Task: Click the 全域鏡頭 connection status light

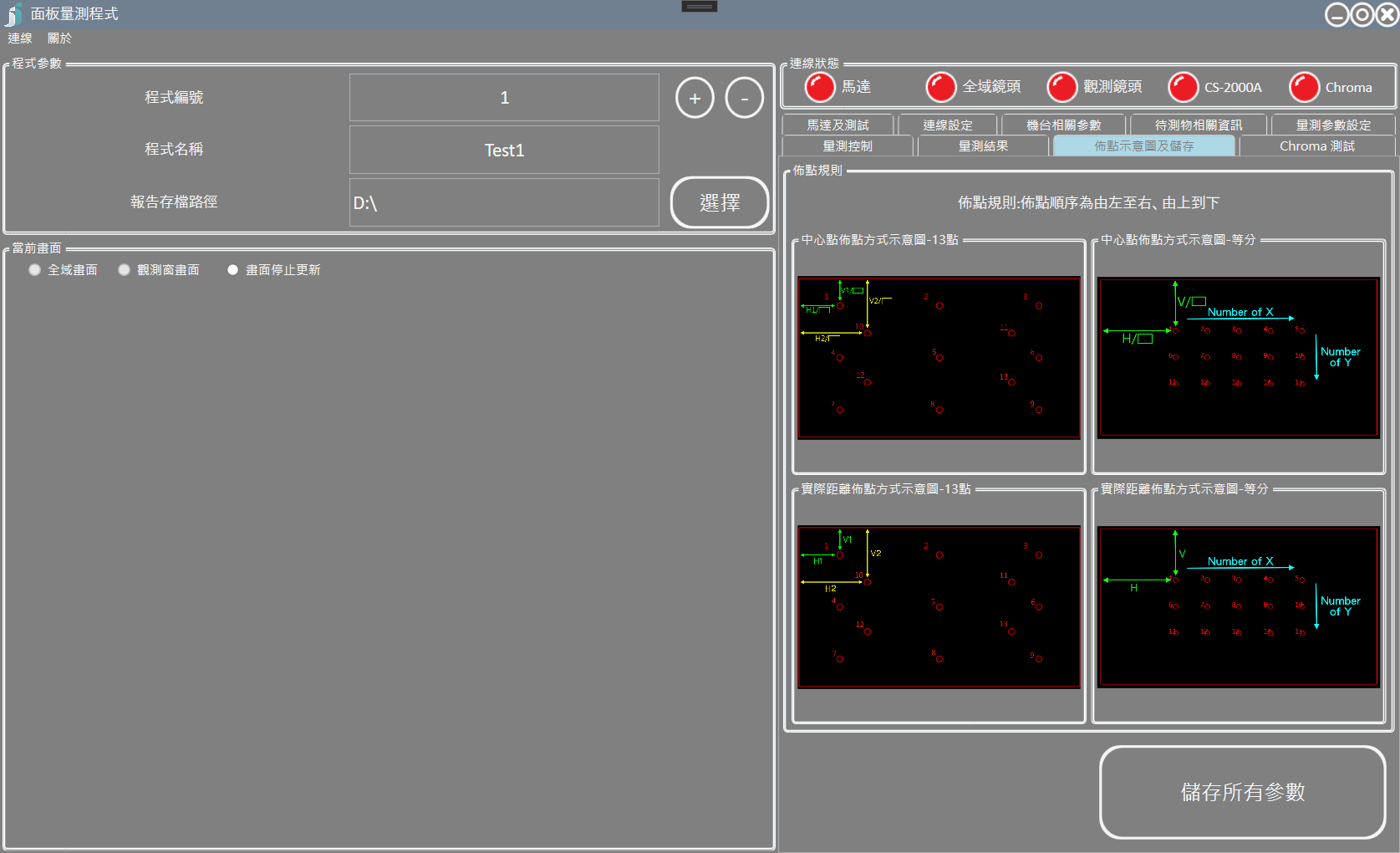Action: point(940,87)
